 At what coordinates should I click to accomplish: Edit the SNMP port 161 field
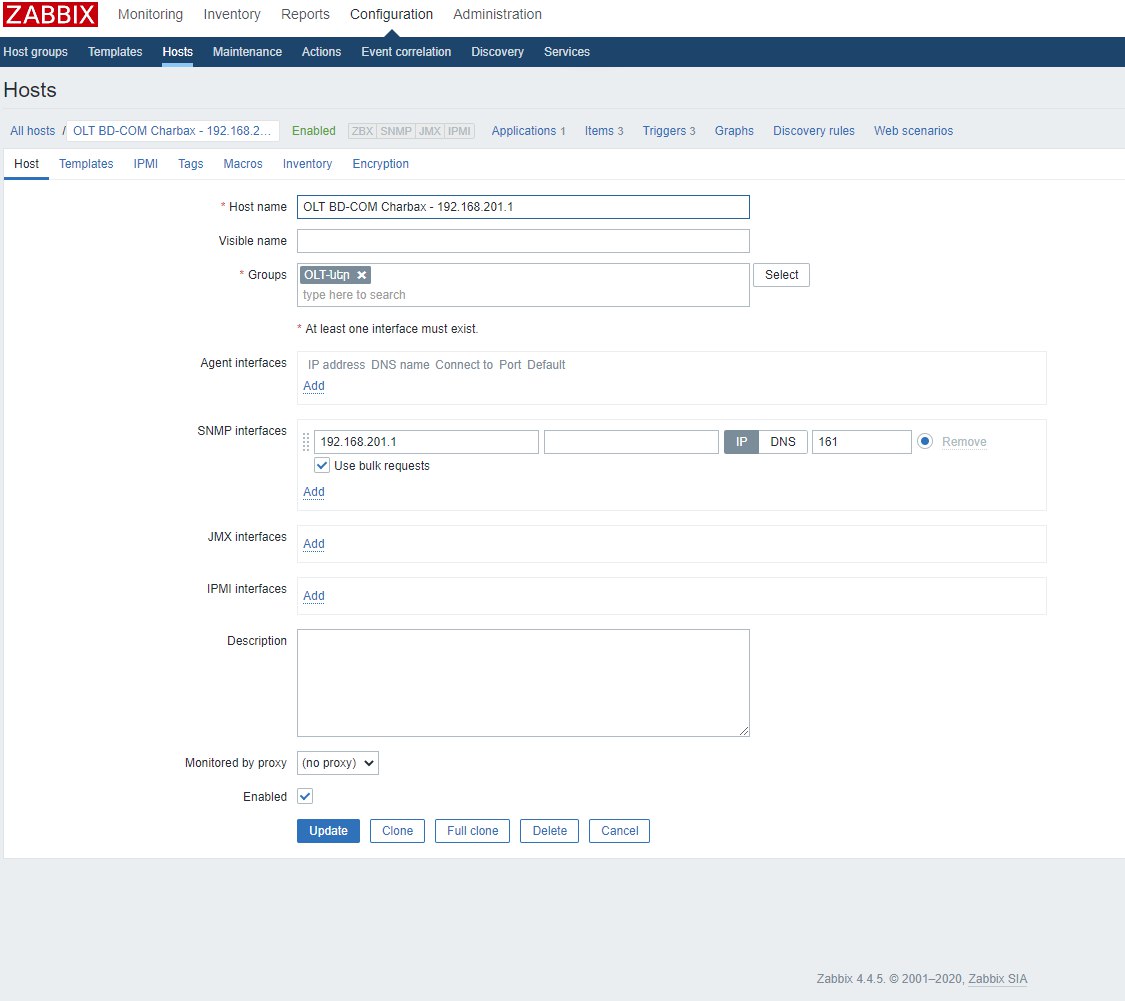click(862, 442)
